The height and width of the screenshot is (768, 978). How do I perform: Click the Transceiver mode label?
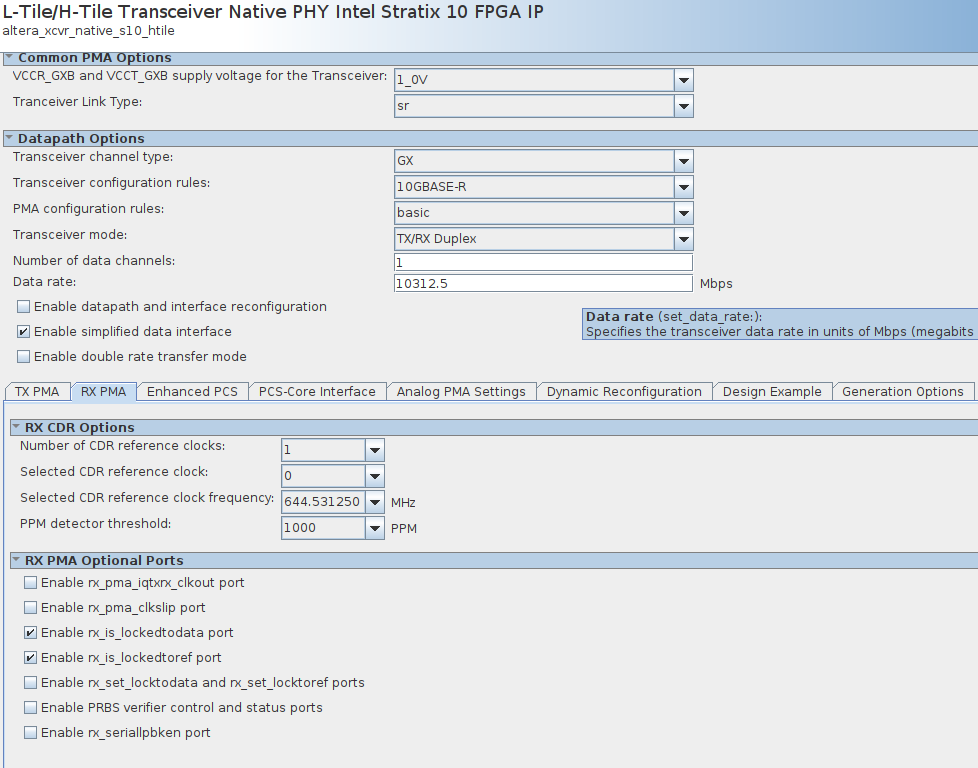[70, 235]
